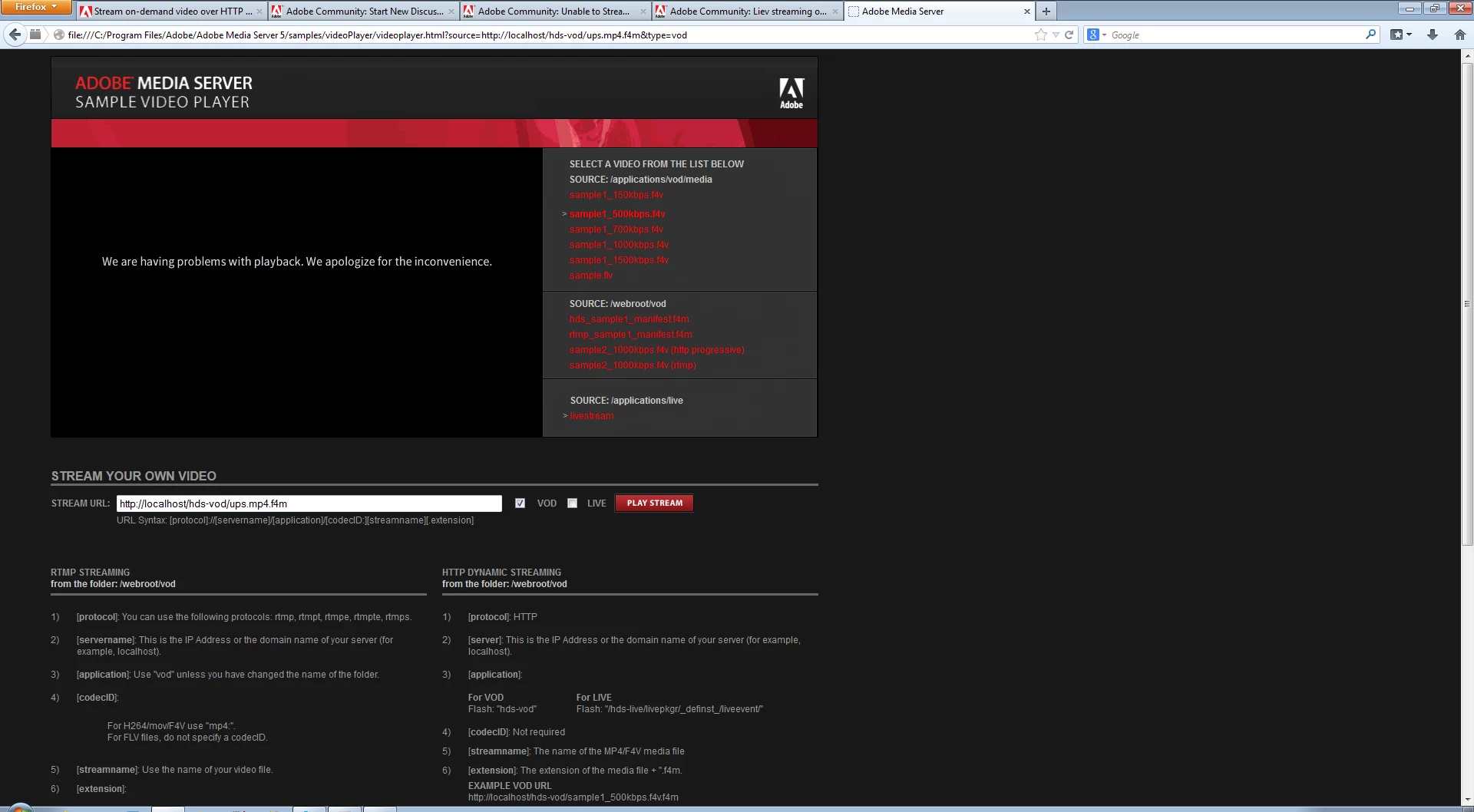Click the search magnifier icon
Viewport: 1474px width, 812px height.
point(1370,35)
